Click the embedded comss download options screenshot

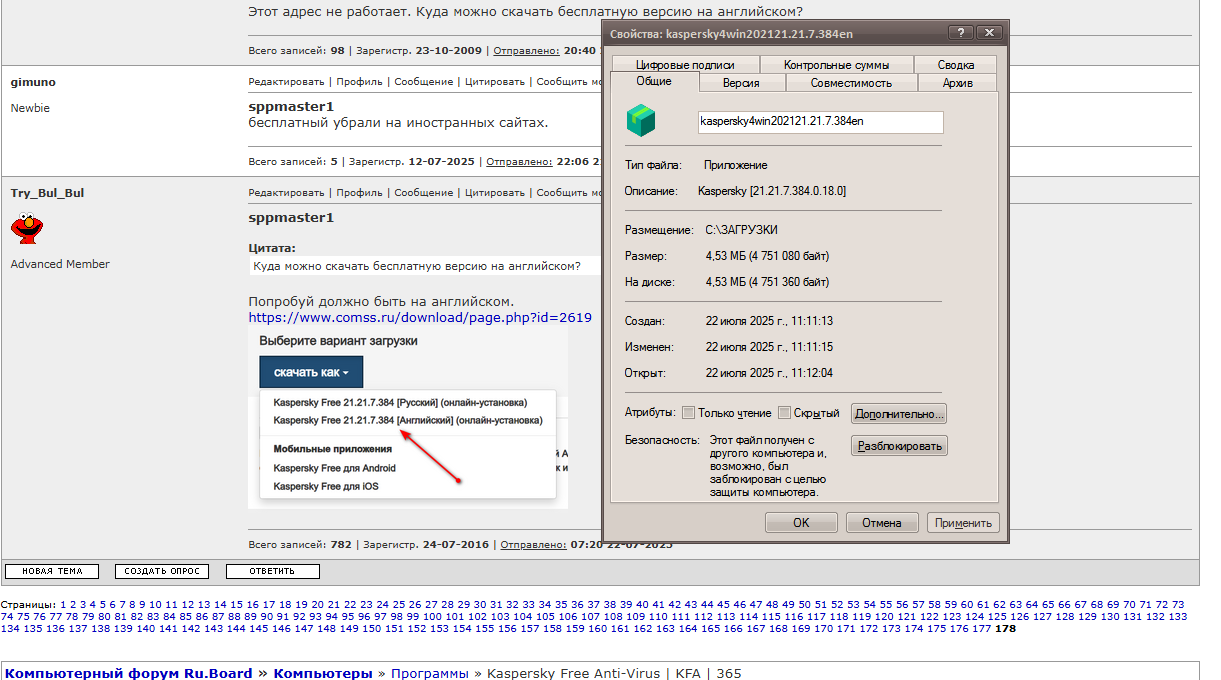click(x=408, y=418)
